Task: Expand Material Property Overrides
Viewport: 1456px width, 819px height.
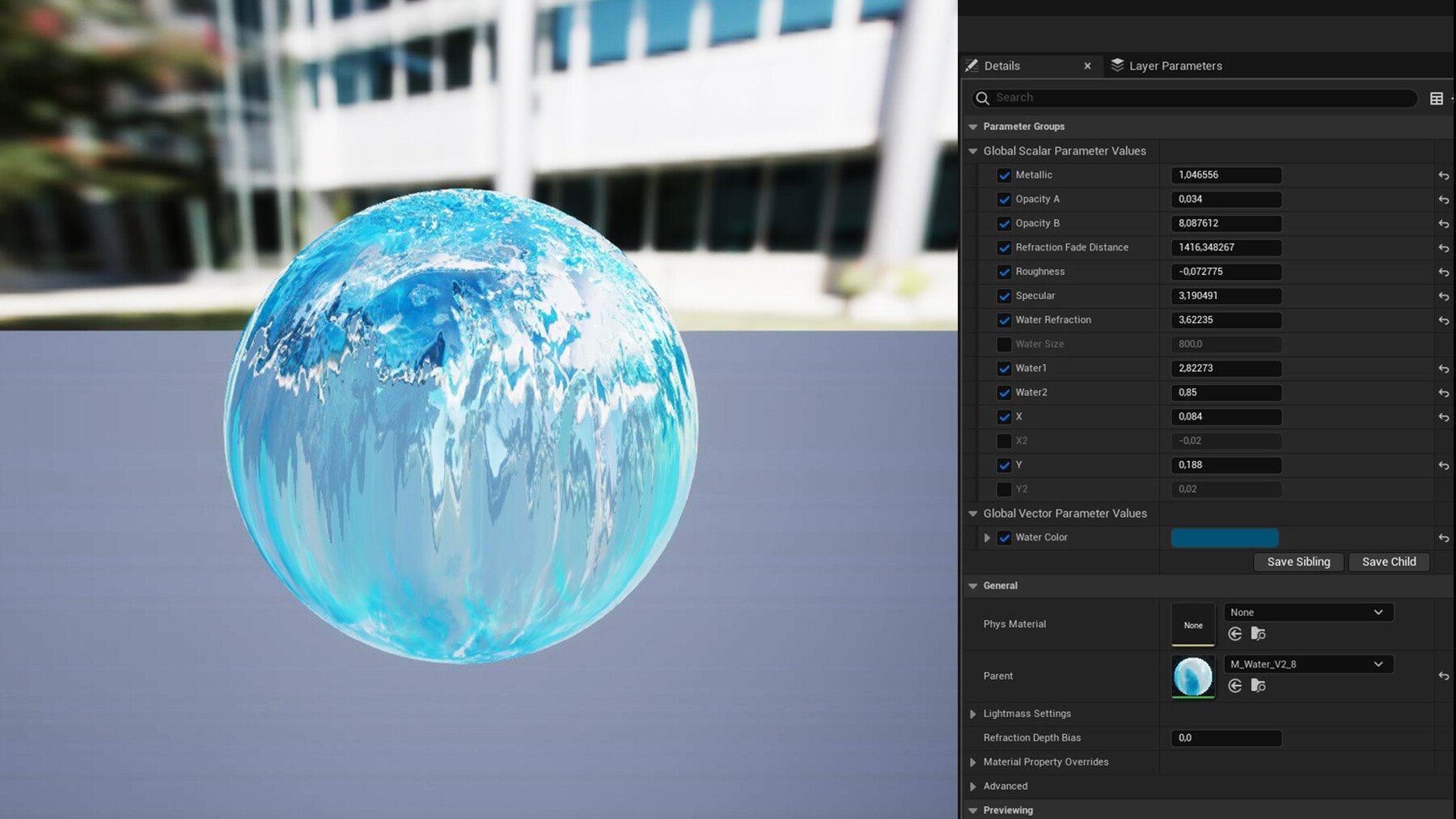Action: [973, 762]
